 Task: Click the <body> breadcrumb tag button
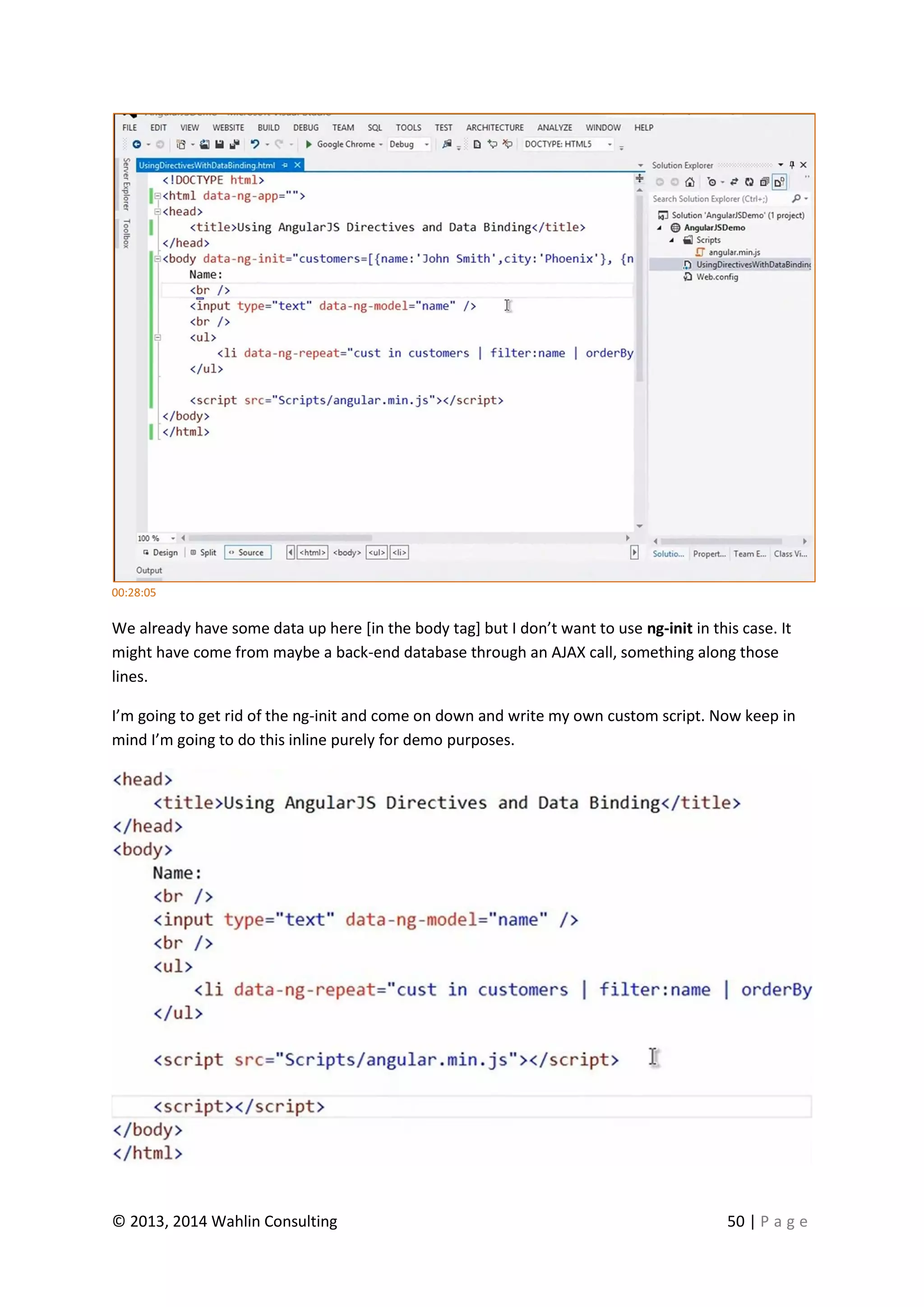[347, 552]
